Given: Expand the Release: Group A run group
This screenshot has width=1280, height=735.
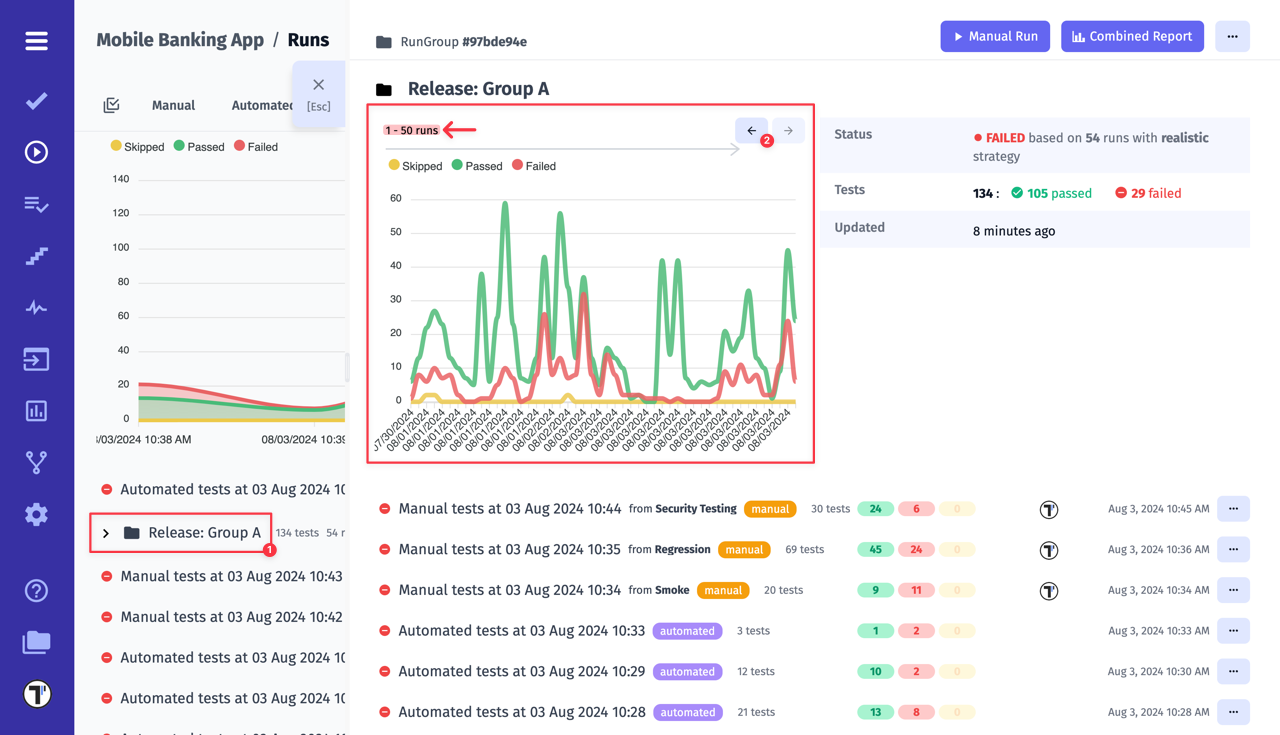Looking at the screenshot, I should (x=104, y=532).
